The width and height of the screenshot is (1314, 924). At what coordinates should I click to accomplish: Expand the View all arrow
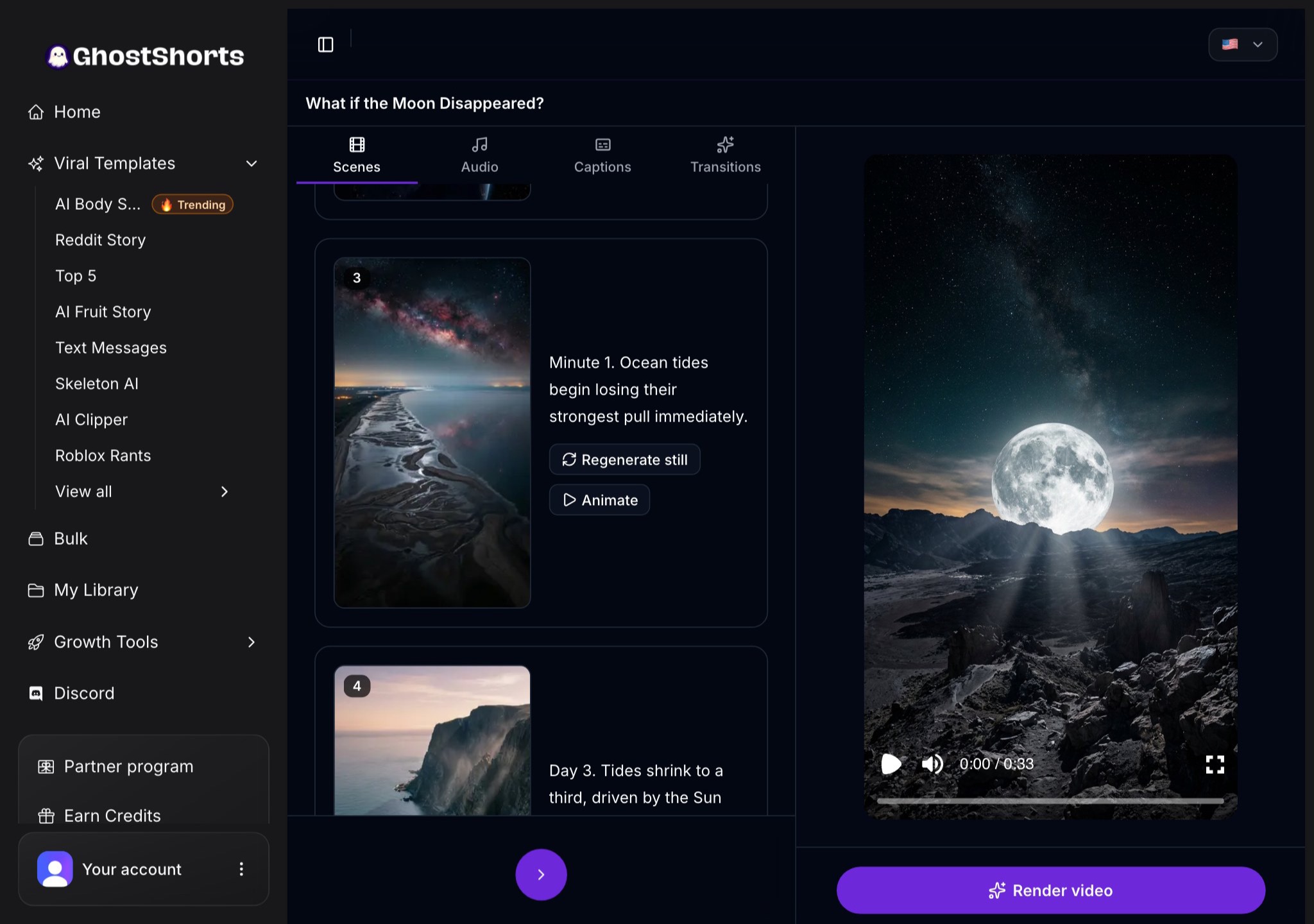coord(225,492)
